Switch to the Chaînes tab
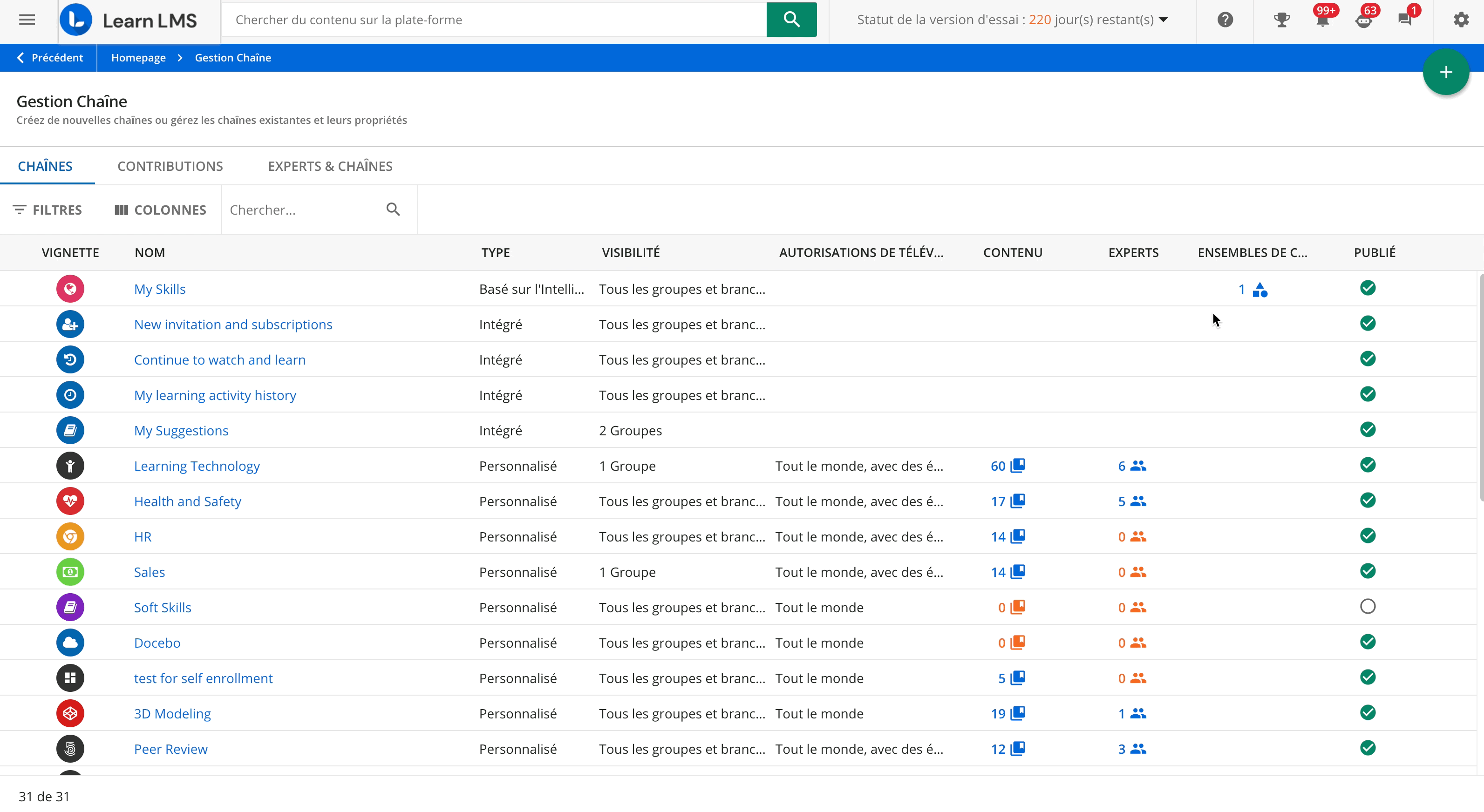Image resolution: width=1484 pixels, height=812 pixels. (x=45, y=166)
